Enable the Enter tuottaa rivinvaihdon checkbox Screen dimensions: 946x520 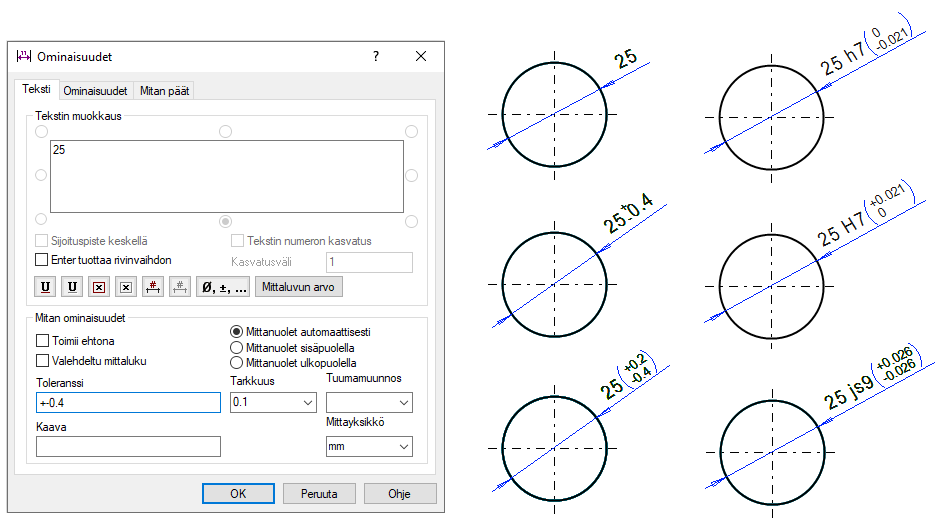pos(42,260)
